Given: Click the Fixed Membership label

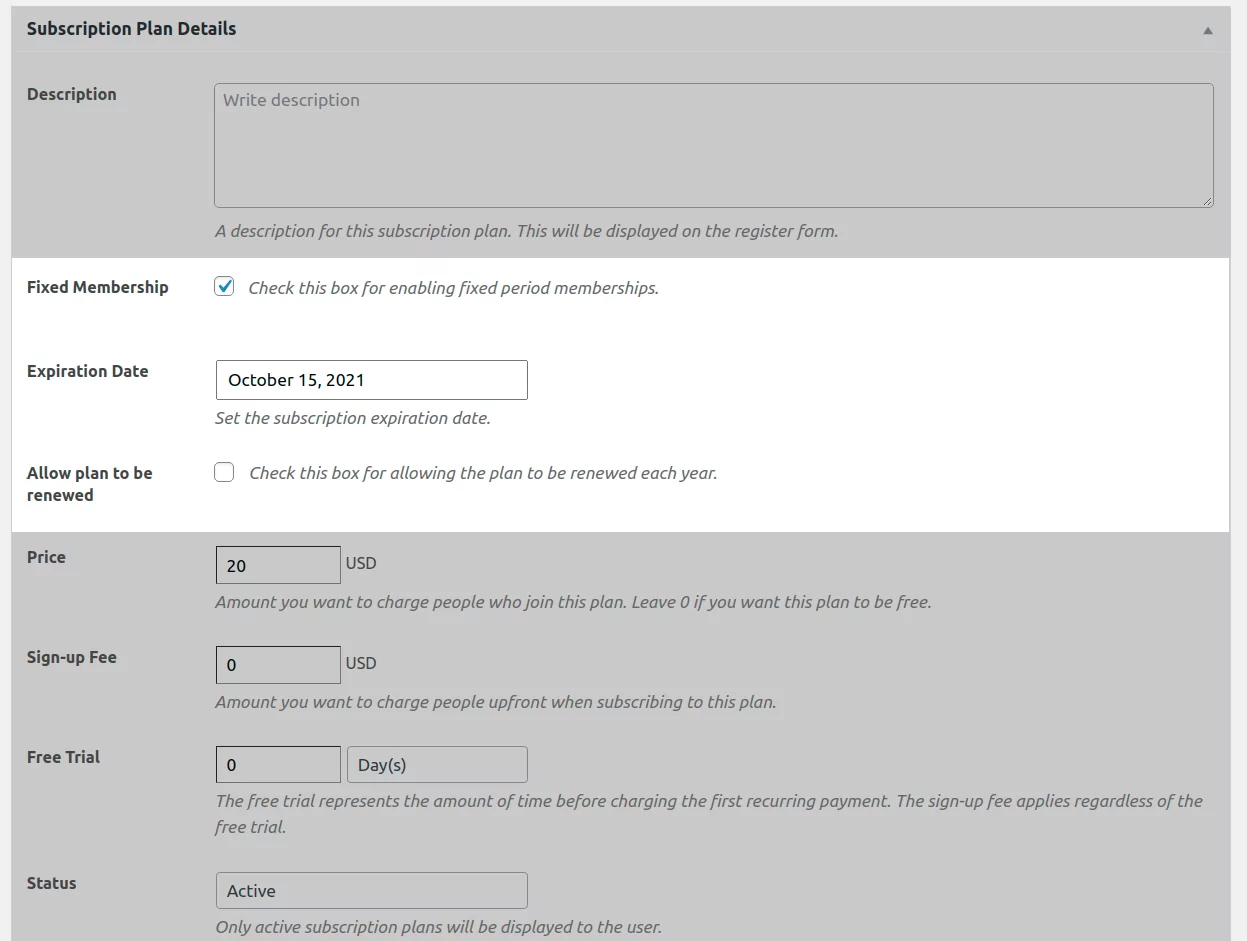Looking at the screenshot, I should tap(98, 287).
